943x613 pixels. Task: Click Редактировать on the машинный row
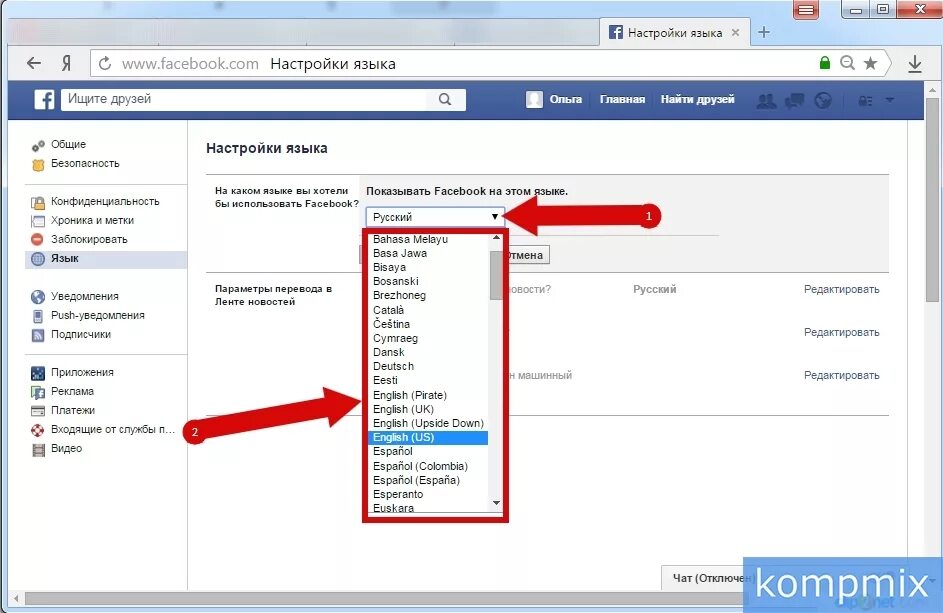pyautogui.click(x=841, y=375)
